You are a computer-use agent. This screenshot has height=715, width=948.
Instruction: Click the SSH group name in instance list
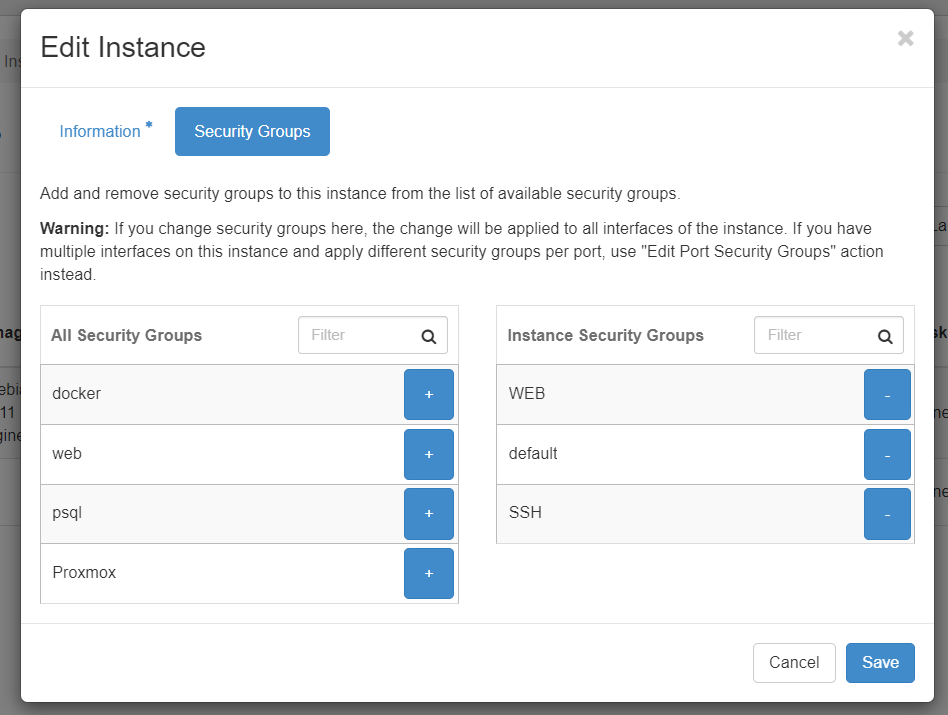[x=525, y=513]
